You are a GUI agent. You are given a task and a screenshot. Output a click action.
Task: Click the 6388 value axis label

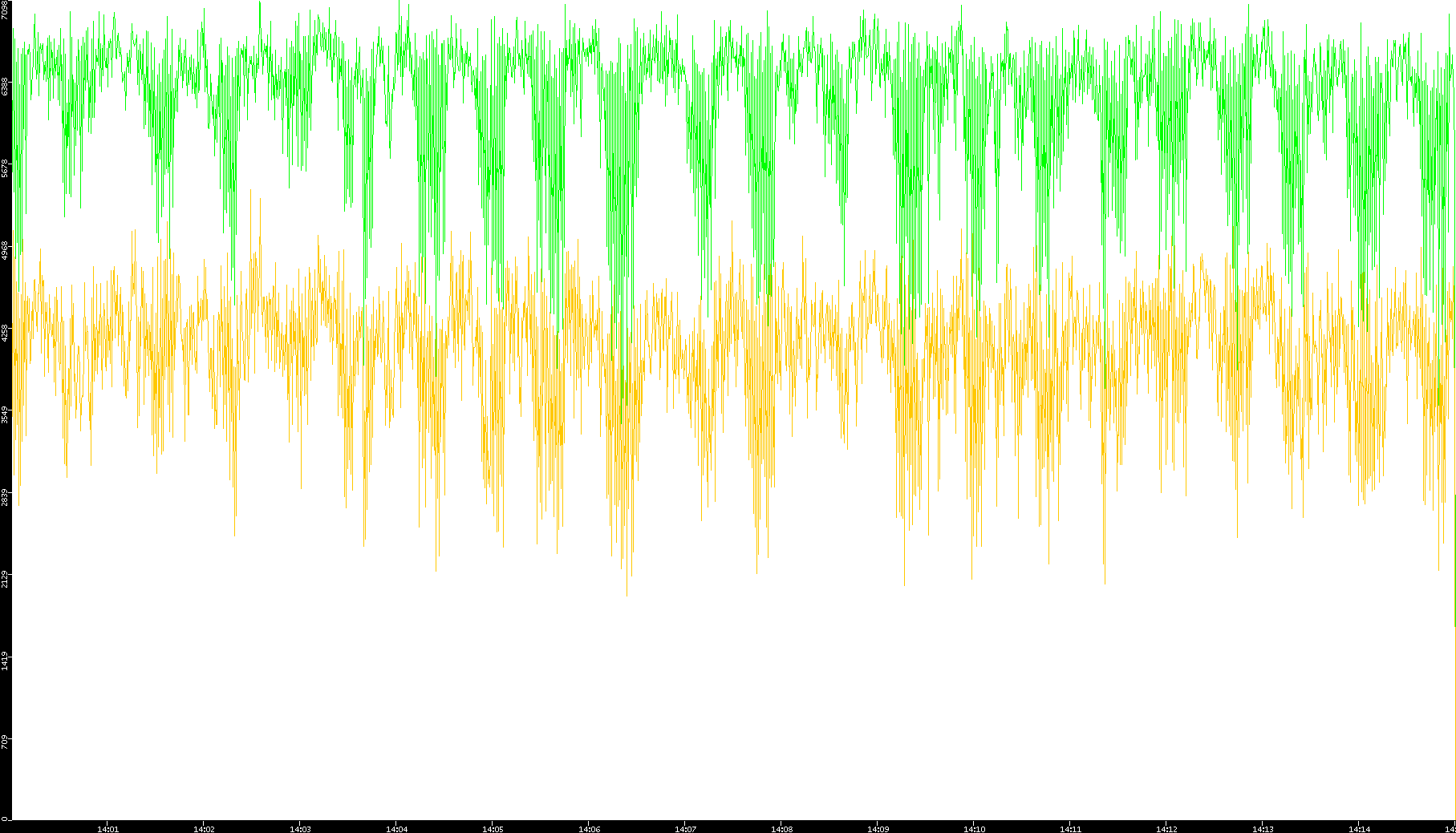click(x=6, y=87)
